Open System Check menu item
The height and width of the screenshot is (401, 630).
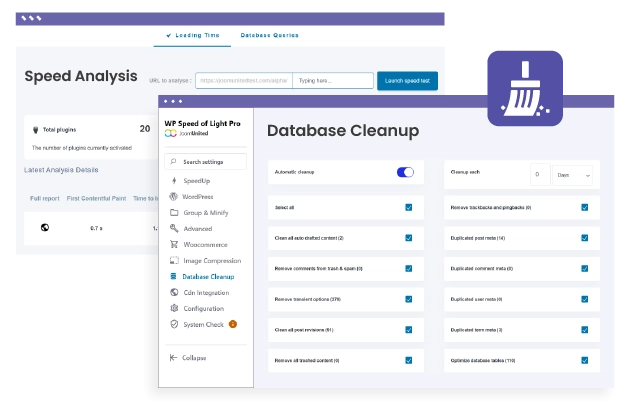click(x=206, y=324)
